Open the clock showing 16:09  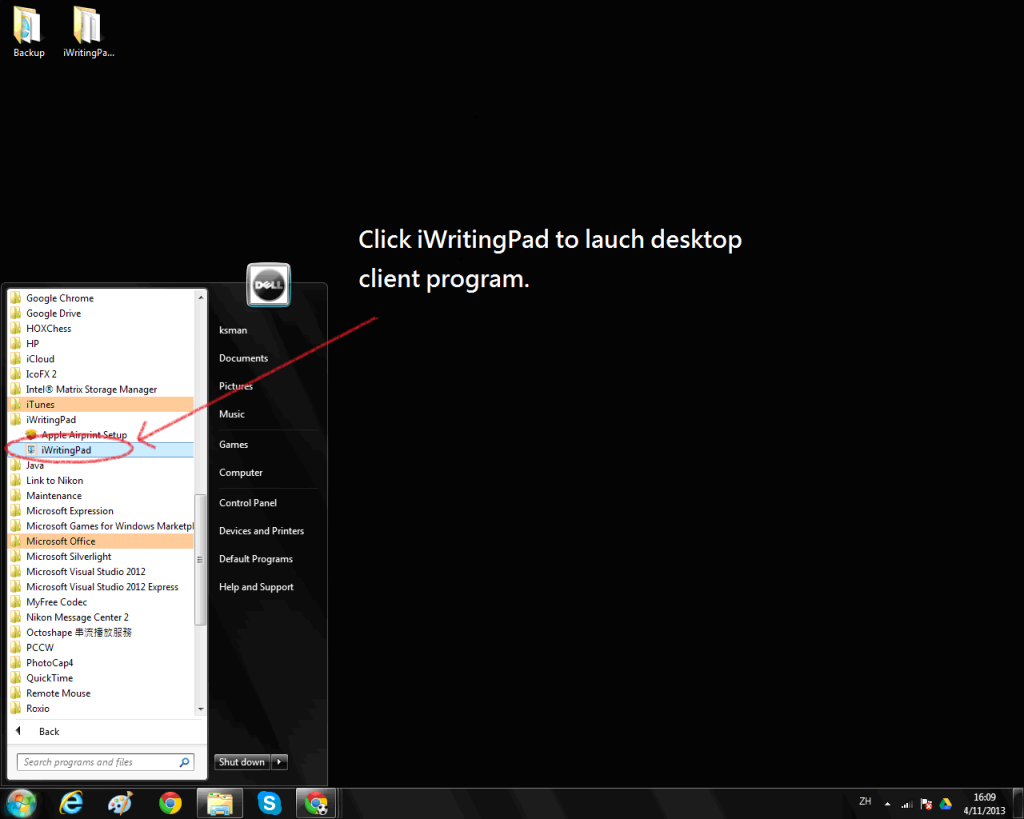(984, 804)
